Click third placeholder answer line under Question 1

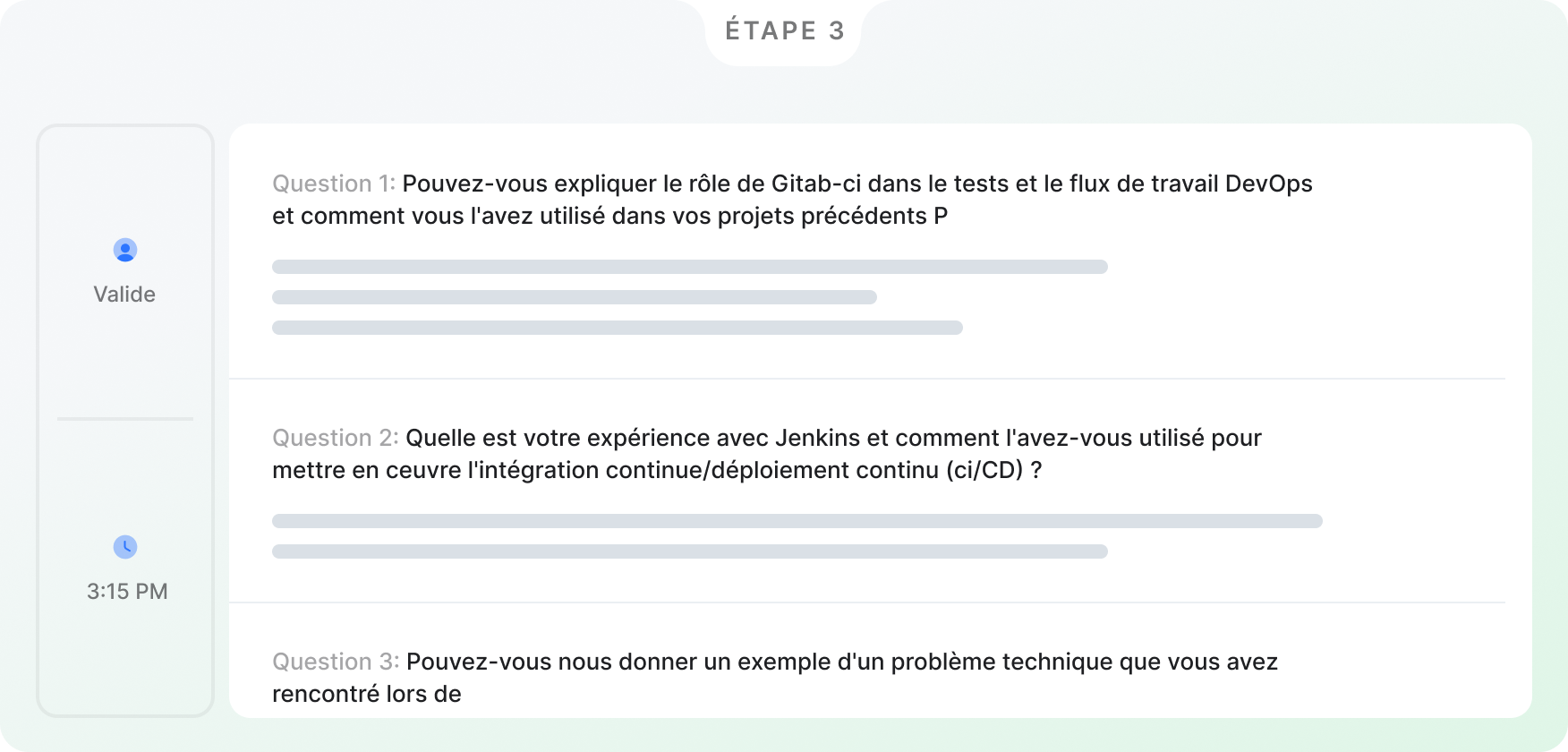[618, 328]
